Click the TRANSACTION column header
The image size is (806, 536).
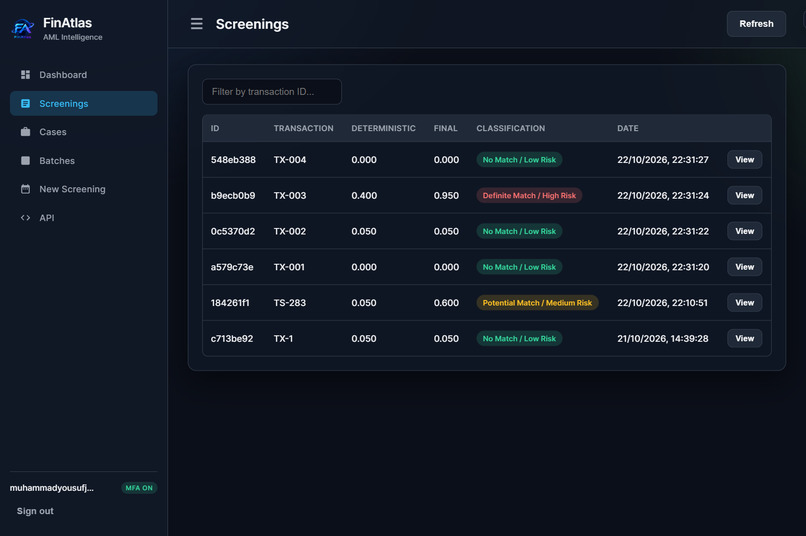tap(303, 128)
